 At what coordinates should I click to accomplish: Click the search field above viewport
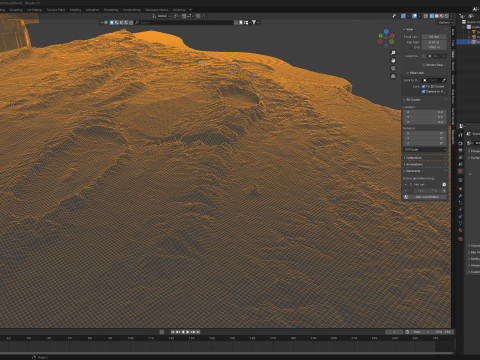point(183,22)
